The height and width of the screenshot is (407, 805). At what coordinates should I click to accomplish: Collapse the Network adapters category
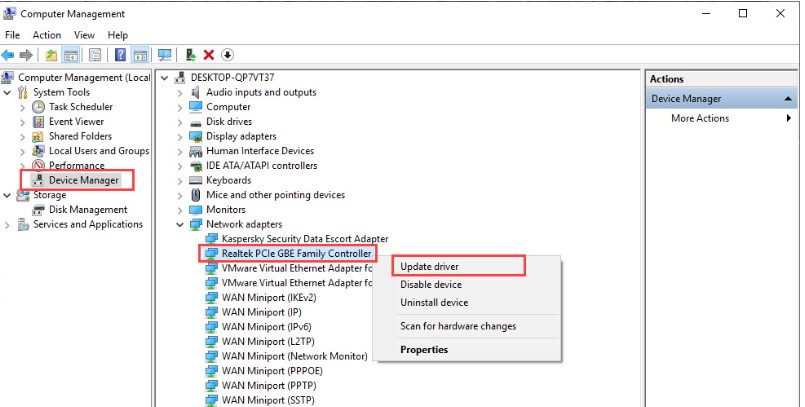click(180, 225)
